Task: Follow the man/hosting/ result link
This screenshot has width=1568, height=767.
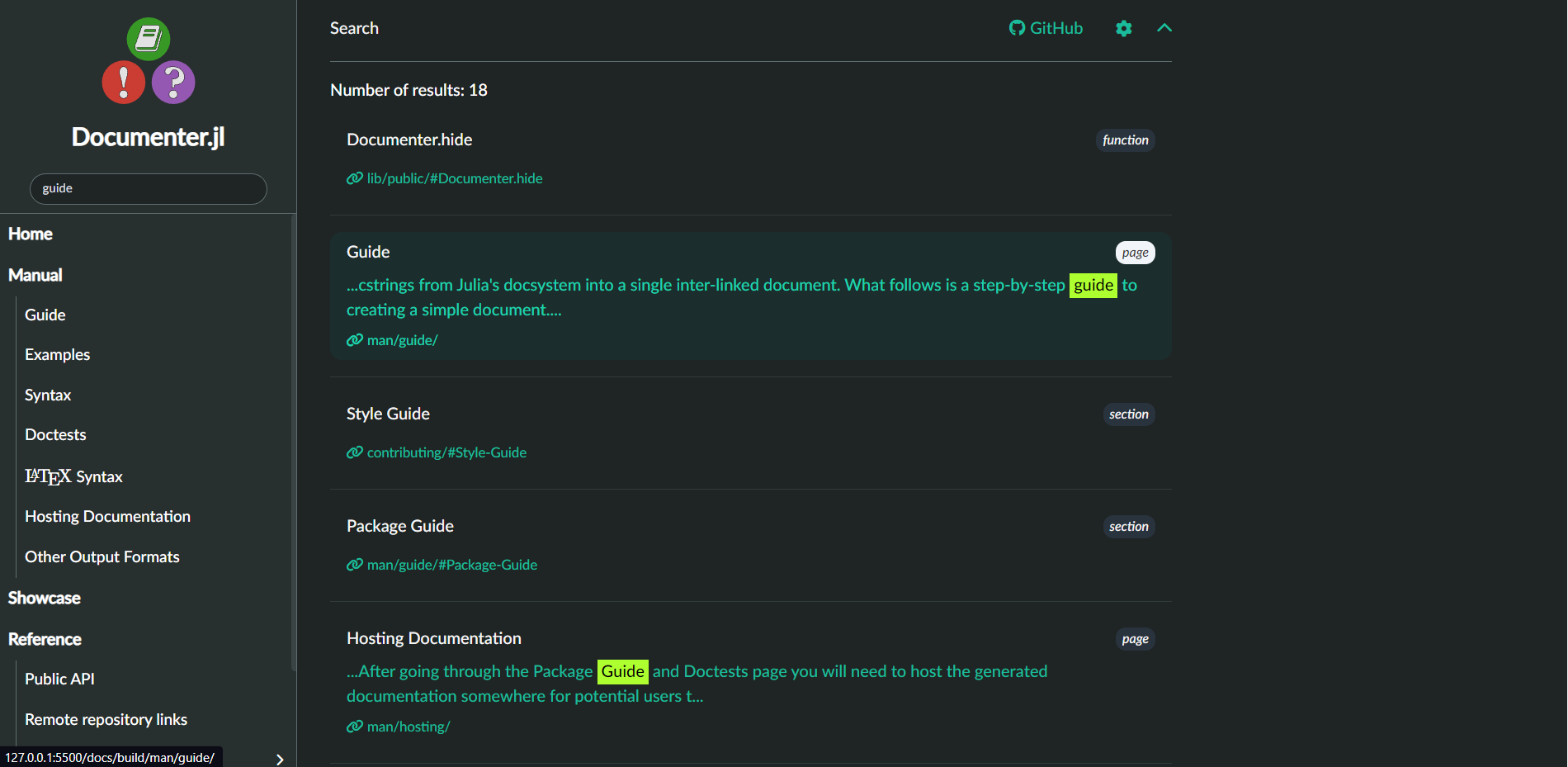Action: [x=409, y=727]
